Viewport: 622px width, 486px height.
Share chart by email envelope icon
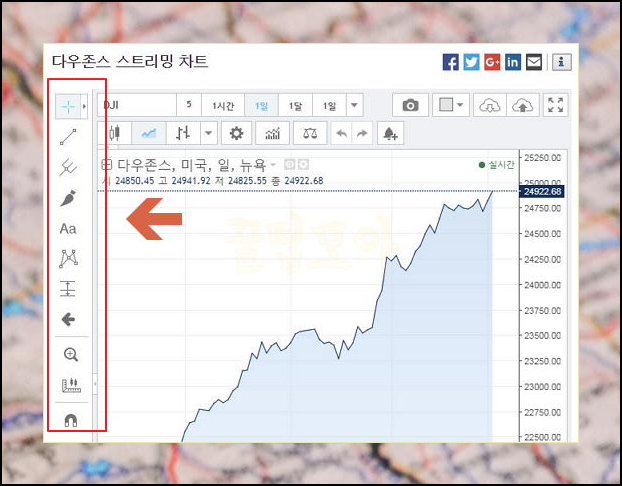coord(534,62)
